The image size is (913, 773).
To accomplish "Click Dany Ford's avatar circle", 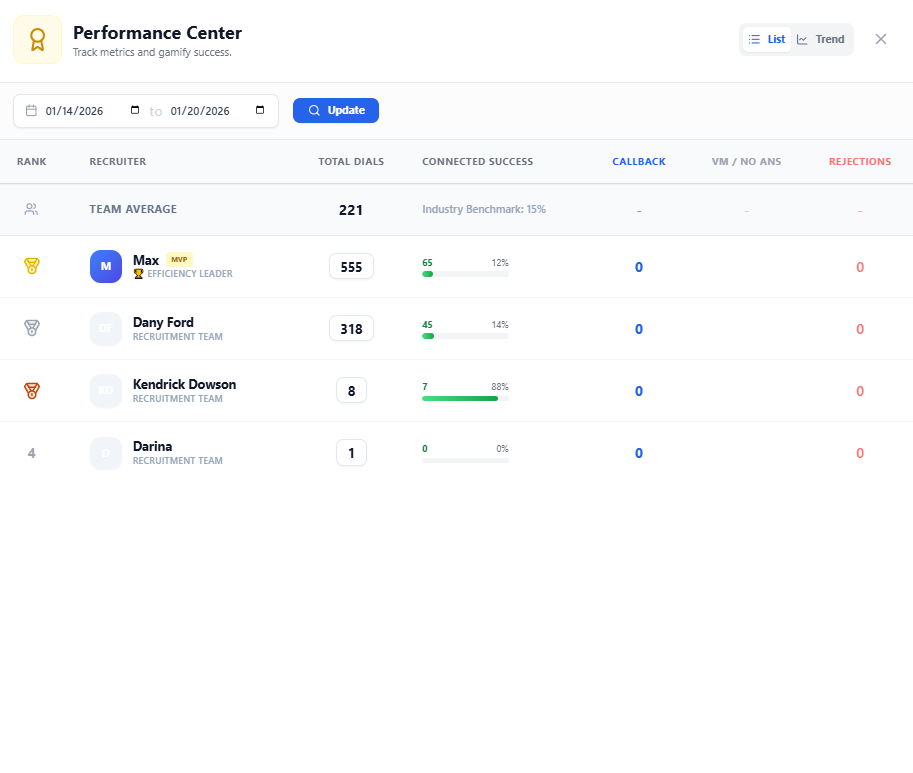I will pyautogui.click(x=106, y=328).
